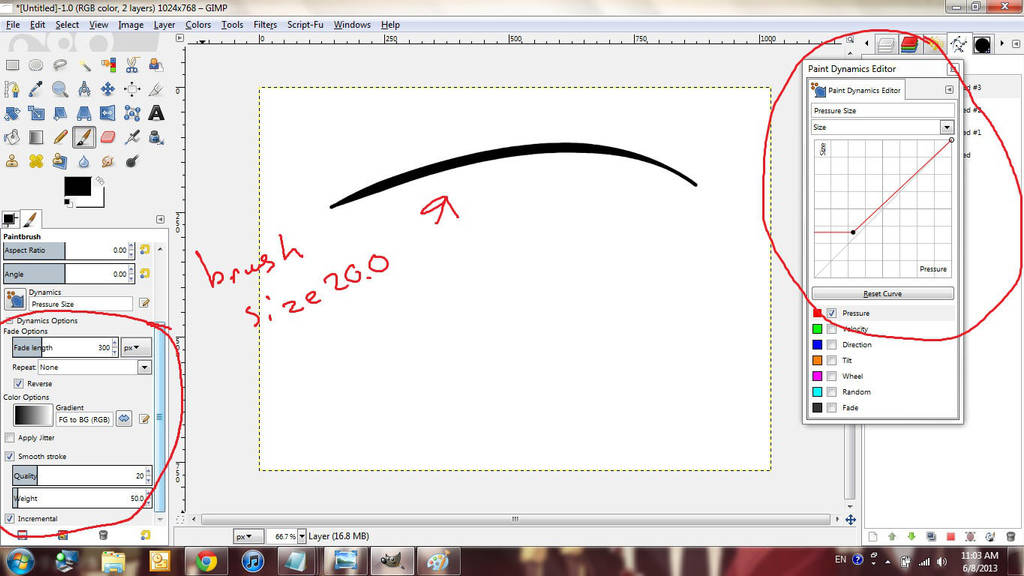This screenshot has width=1024, height=576.
Task: Open the Filters menu
Action: 264,25
